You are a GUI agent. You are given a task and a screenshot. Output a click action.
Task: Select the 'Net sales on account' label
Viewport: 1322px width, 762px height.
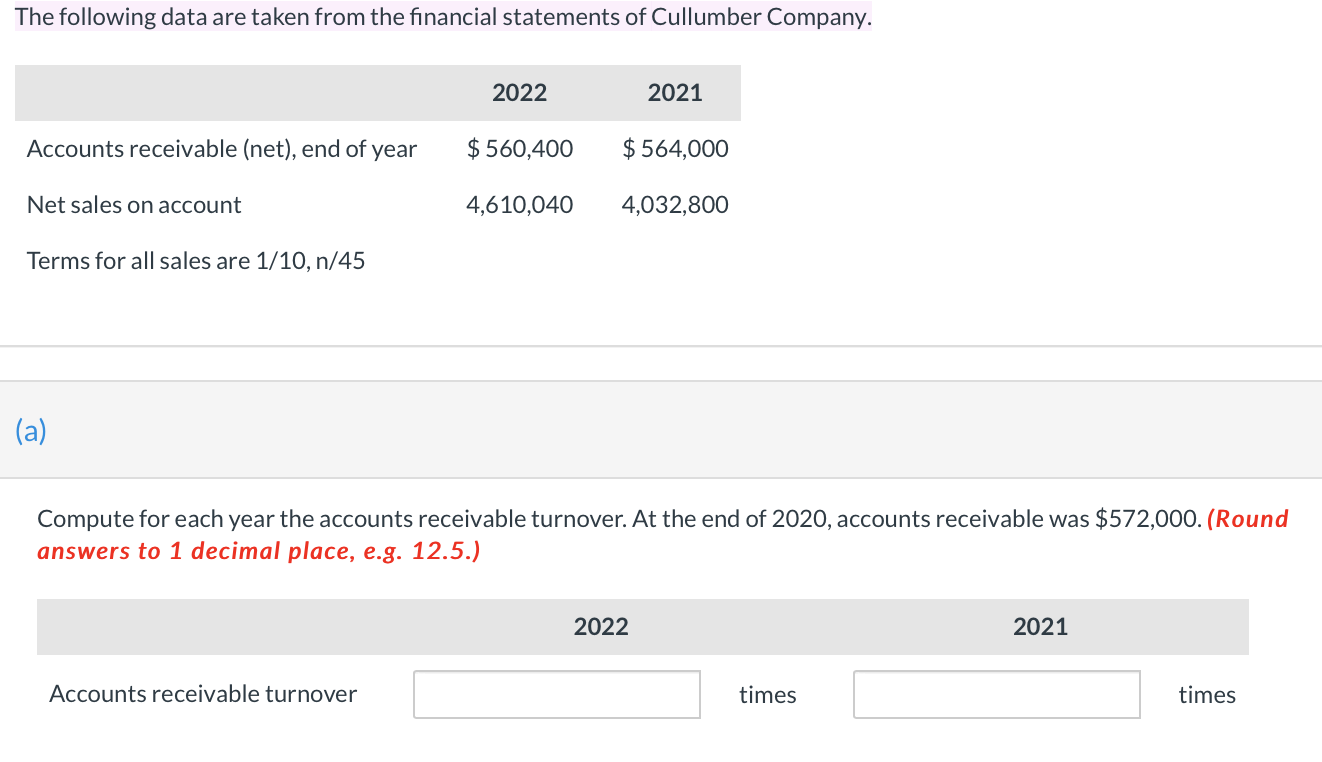click(134, 205)
